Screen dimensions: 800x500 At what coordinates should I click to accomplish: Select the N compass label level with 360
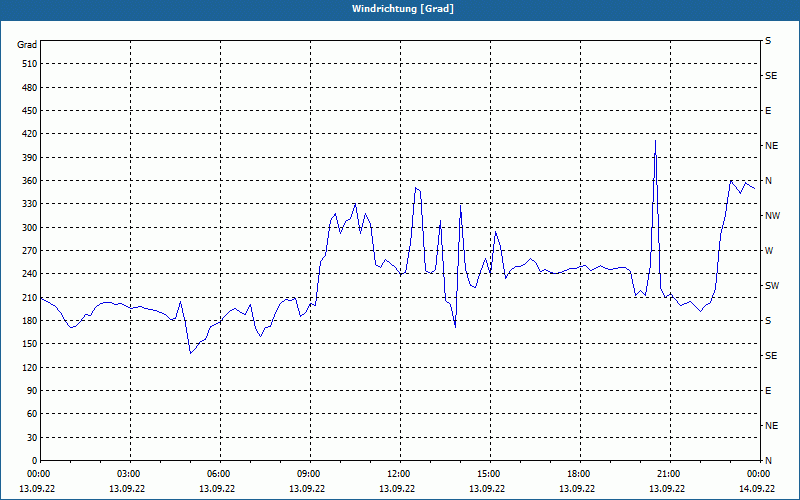point(768,181)
